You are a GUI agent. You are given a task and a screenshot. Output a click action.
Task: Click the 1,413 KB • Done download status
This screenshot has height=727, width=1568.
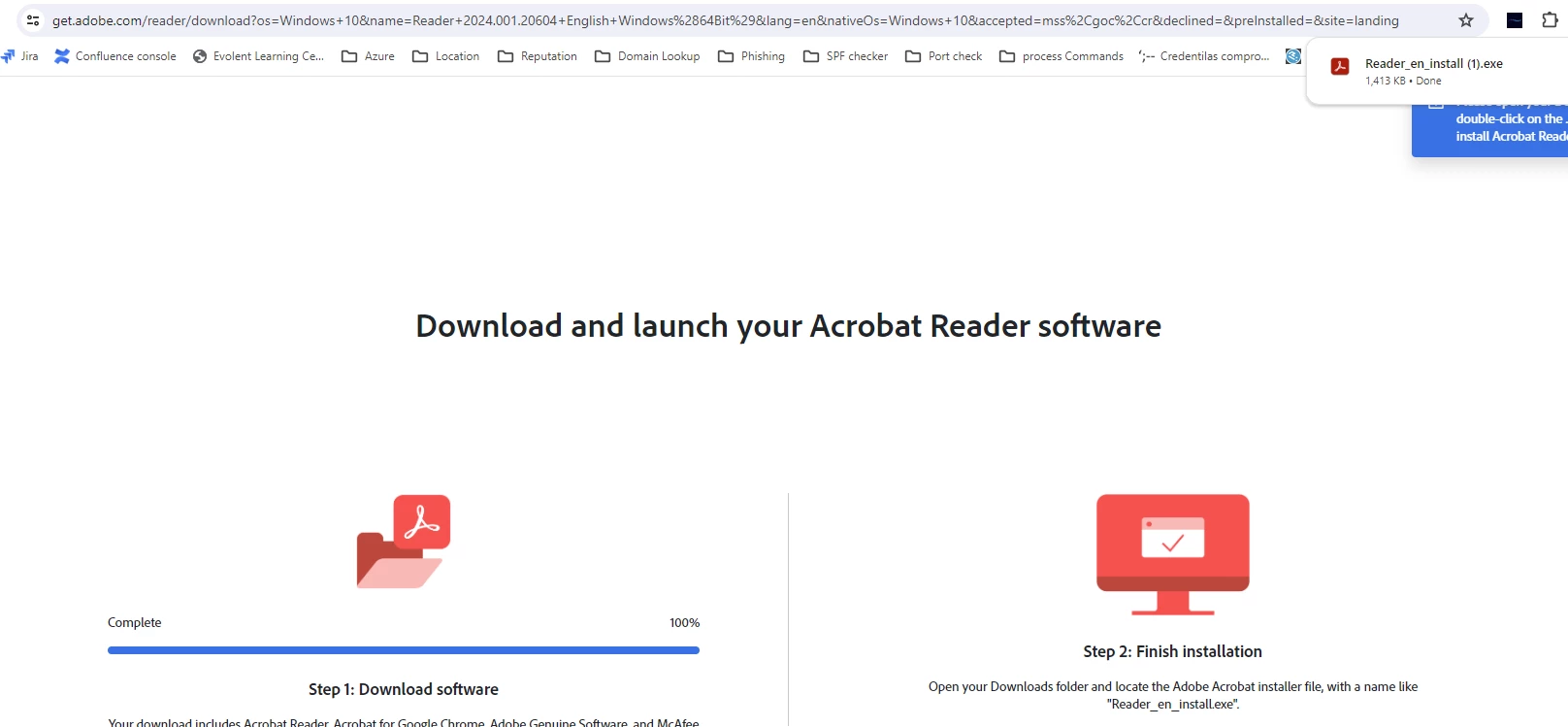pyautogui.click(x=1403, y=81)
